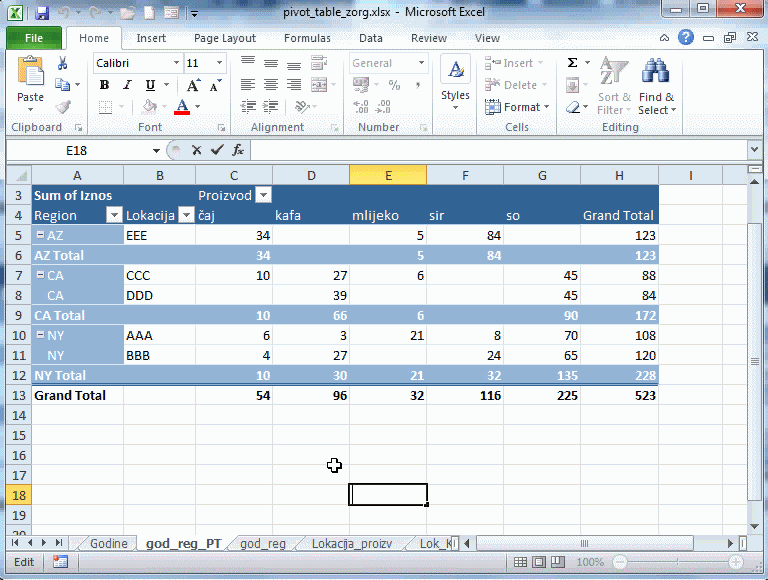Screen dimensions: 768x580
Task: Collapse the NY region group
Action: coord(40,335)
